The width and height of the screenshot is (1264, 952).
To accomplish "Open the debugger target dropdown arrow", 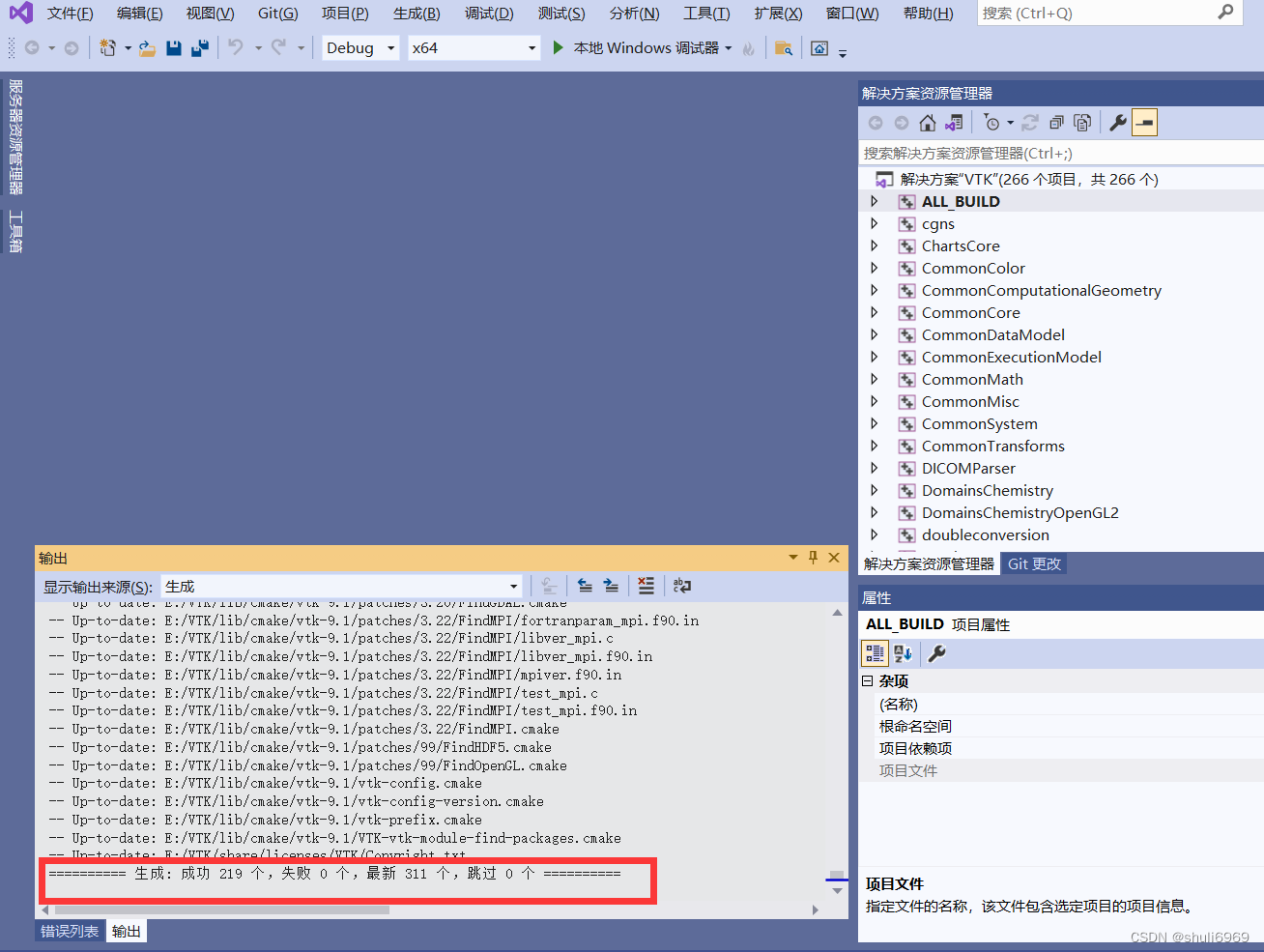I will pyautogui.click(x=729, y=48).
